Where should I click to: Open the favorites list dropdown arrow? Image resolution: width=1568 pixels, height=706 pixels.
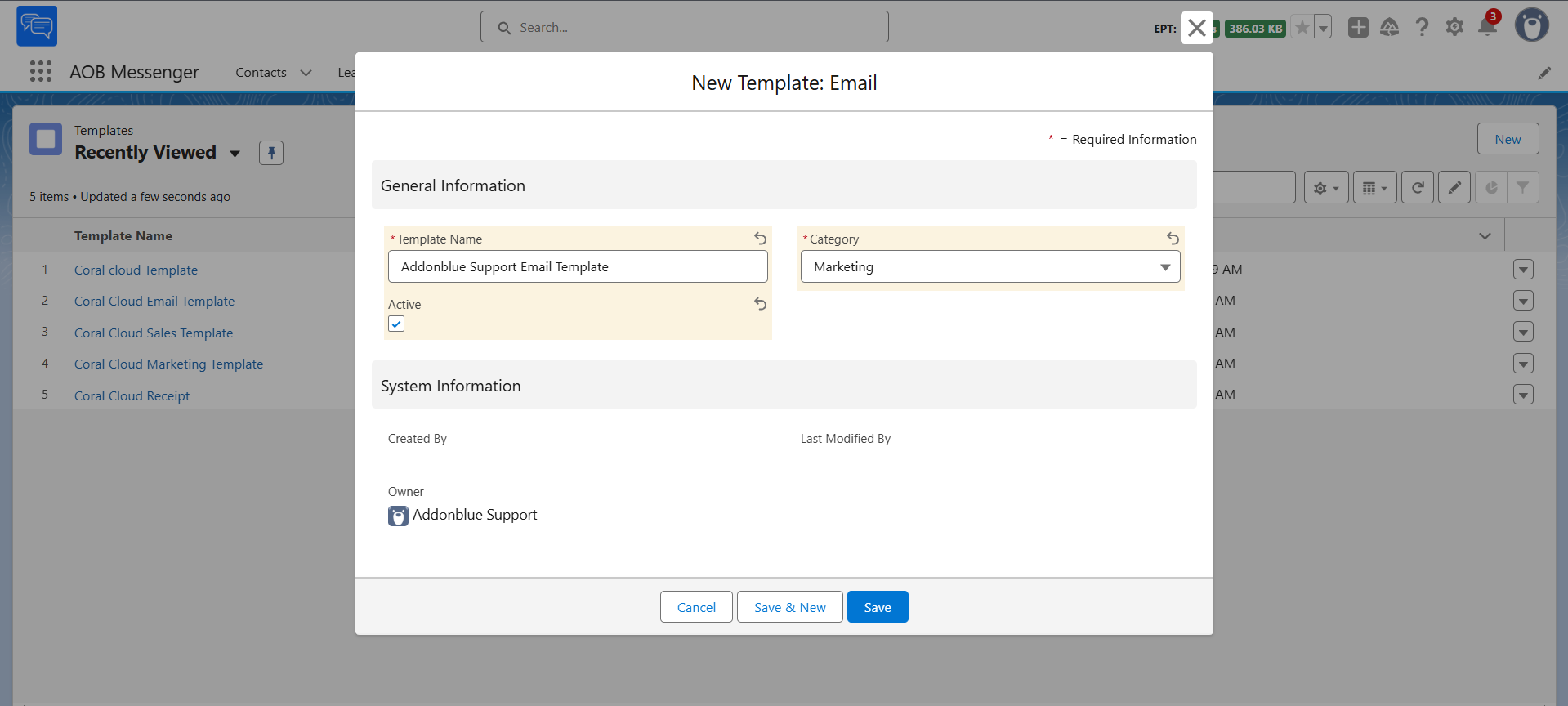(x=1323, y=28)
